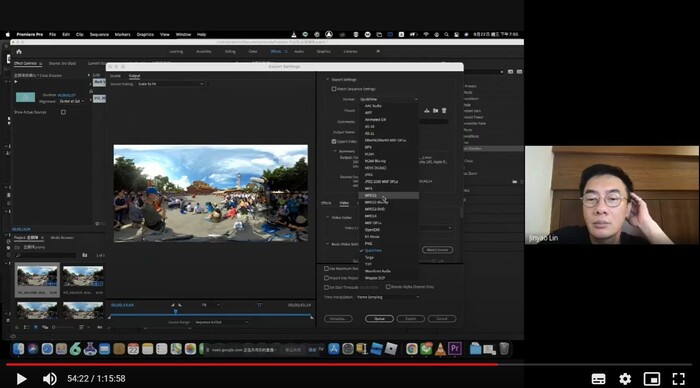Collapse the Basic Video Settings section
Screen dimensions: 700x388
(327, 244)
